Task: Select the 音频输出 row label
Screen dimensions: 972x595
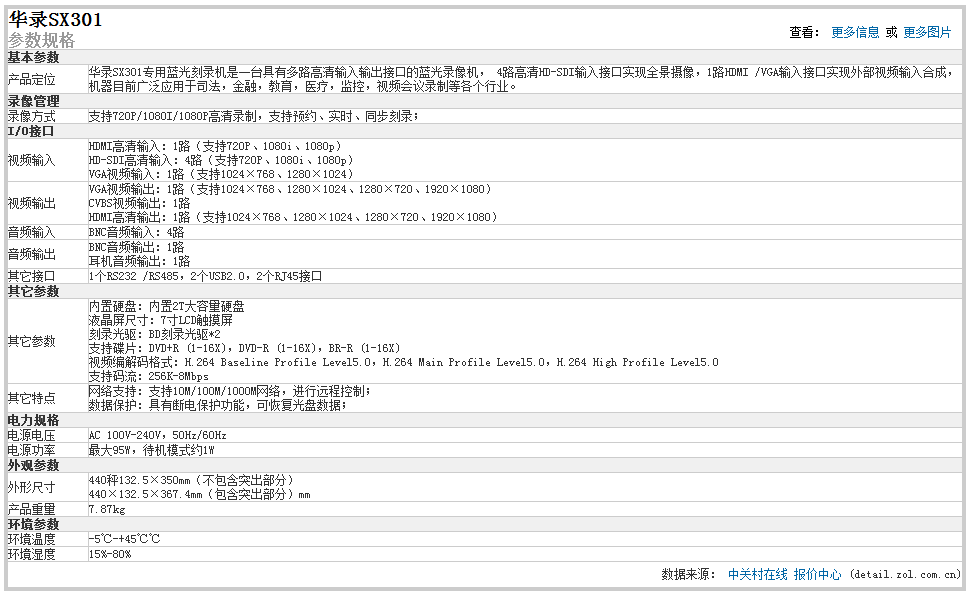Action: 32,254
